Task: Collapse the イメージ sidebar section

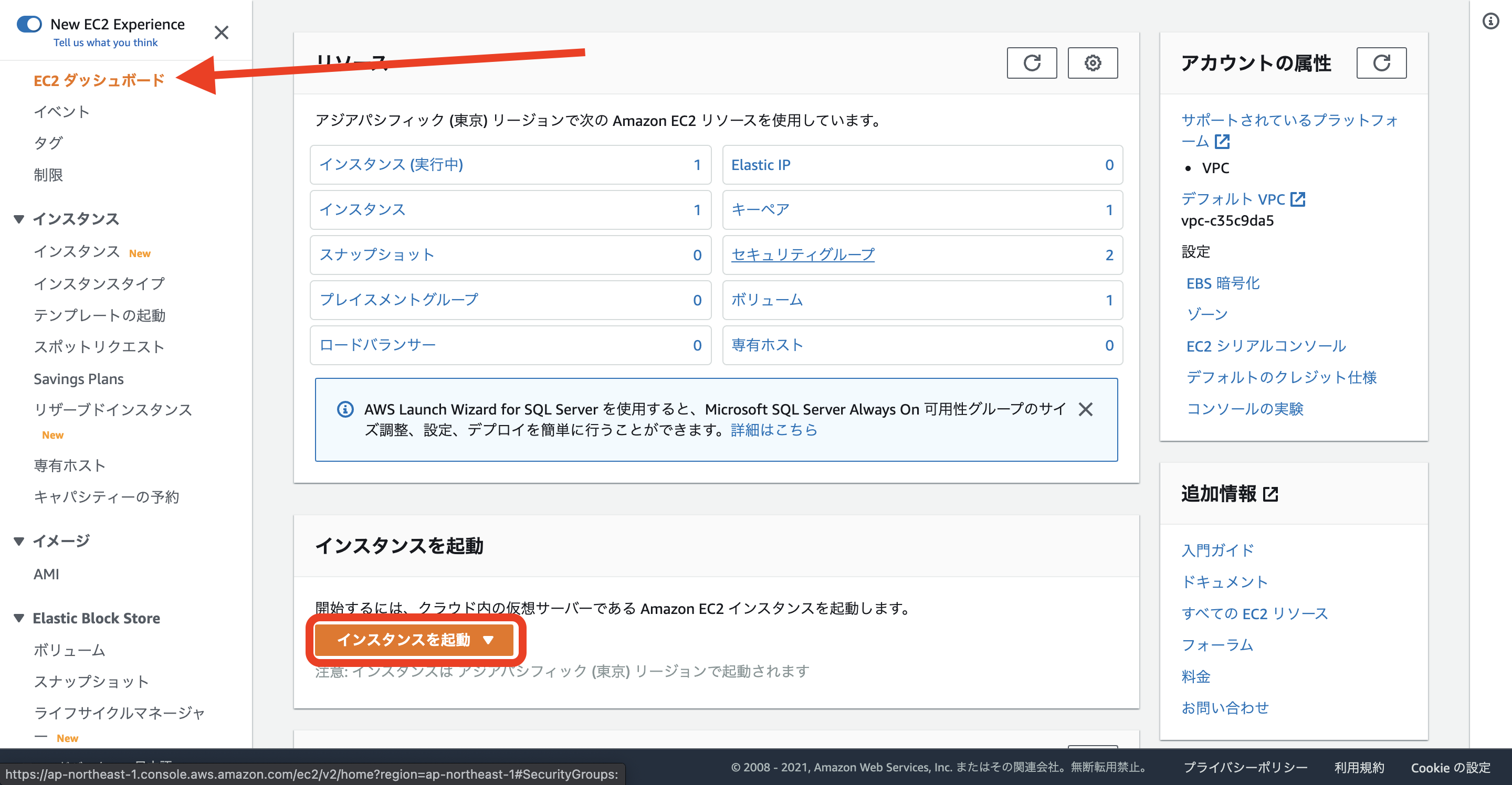Action: [19, 541]
